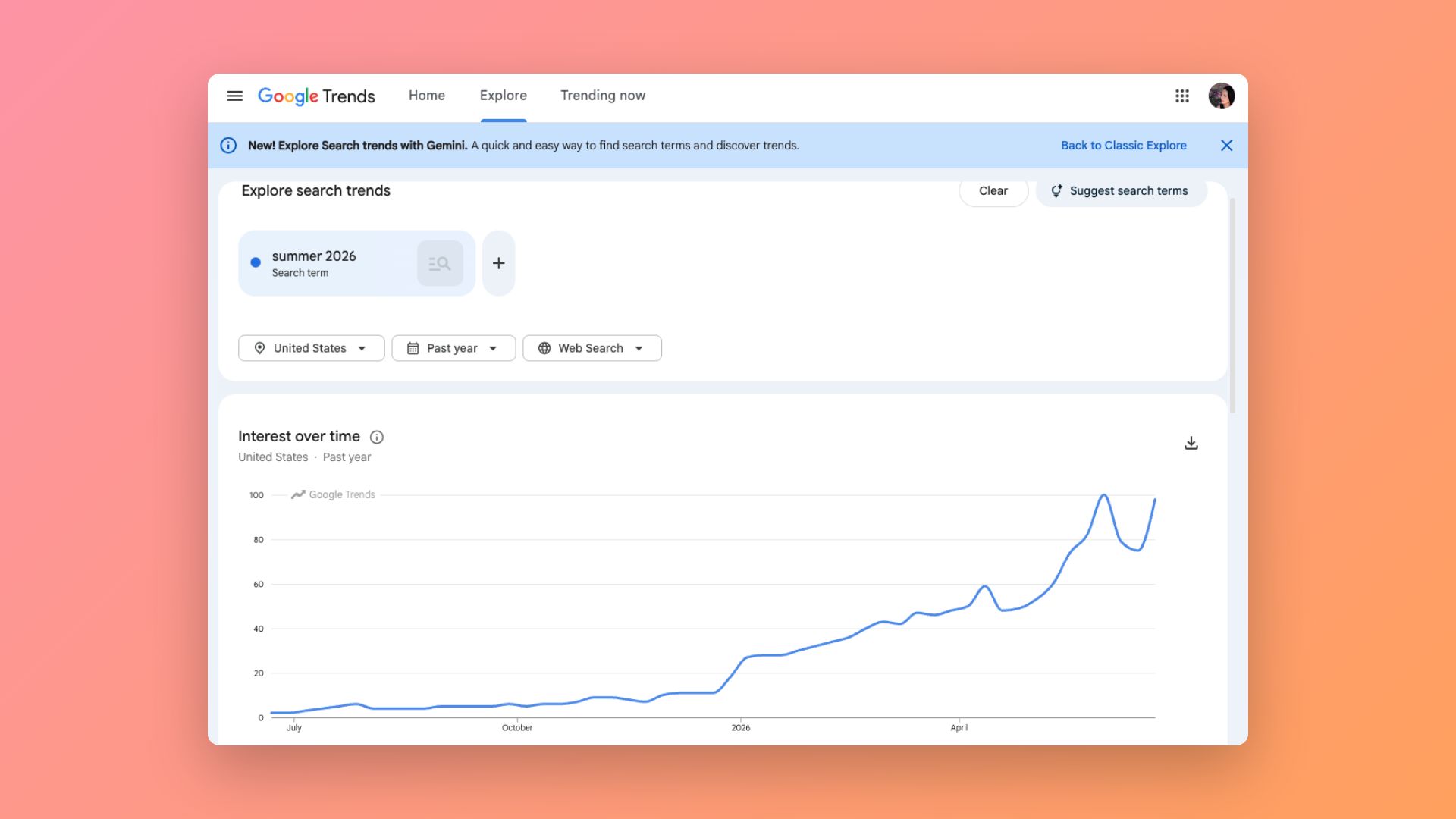
Task: Click the October axis label
Action: click(517, 728)
